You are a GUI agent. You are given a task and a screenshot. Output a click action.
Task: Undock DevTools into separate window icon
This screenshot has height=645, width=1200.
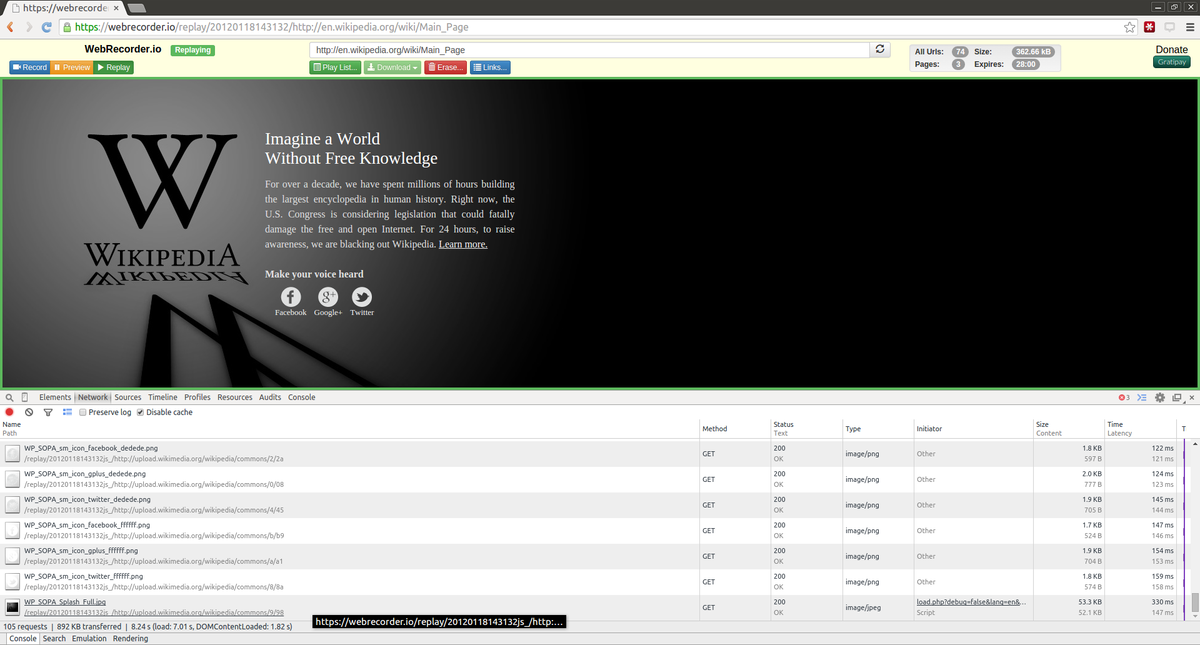click(x=1177, y=397)
